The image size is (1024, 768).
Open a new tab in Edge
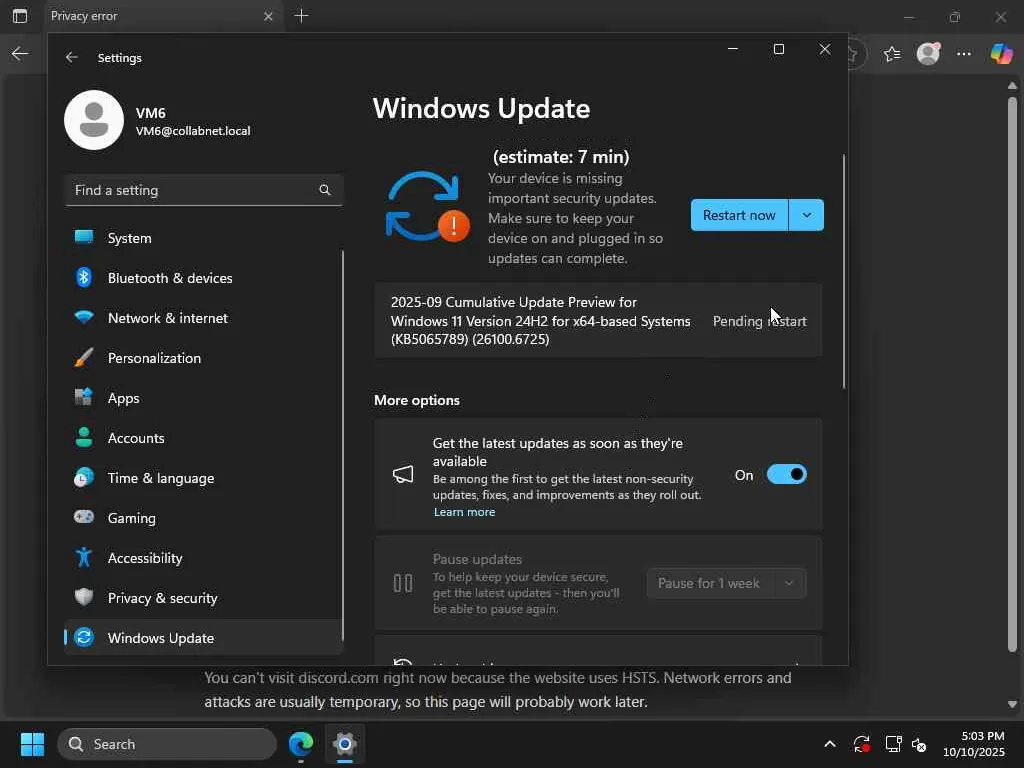coord(301,16)
